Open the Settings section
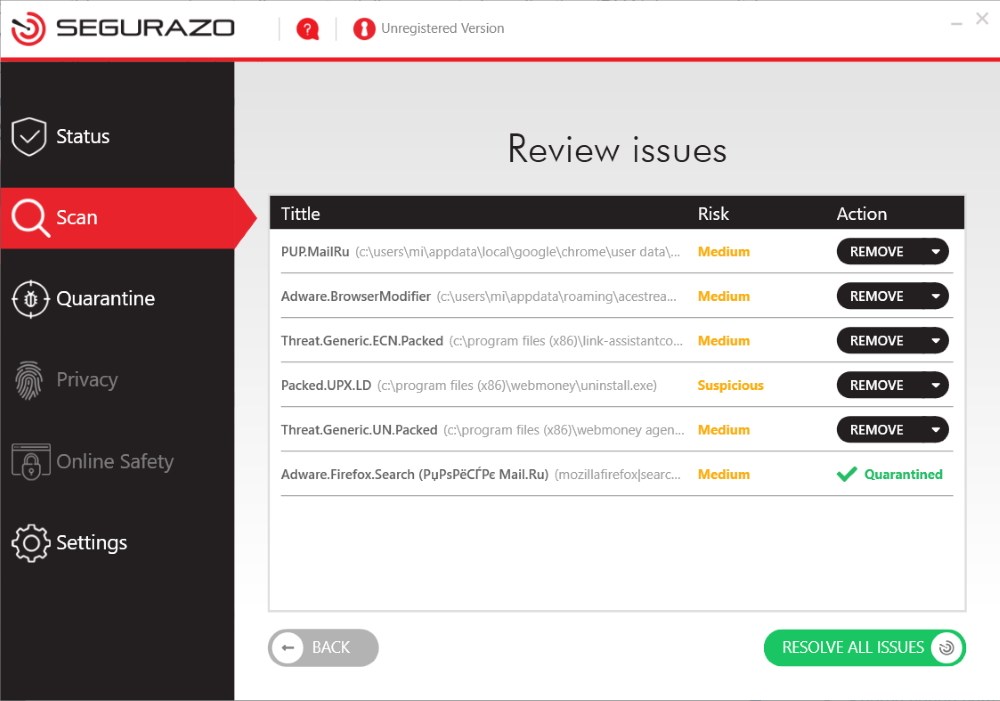Image resolution: width=1000 pixels, height=701 pixels. click(x=117, y=543)
